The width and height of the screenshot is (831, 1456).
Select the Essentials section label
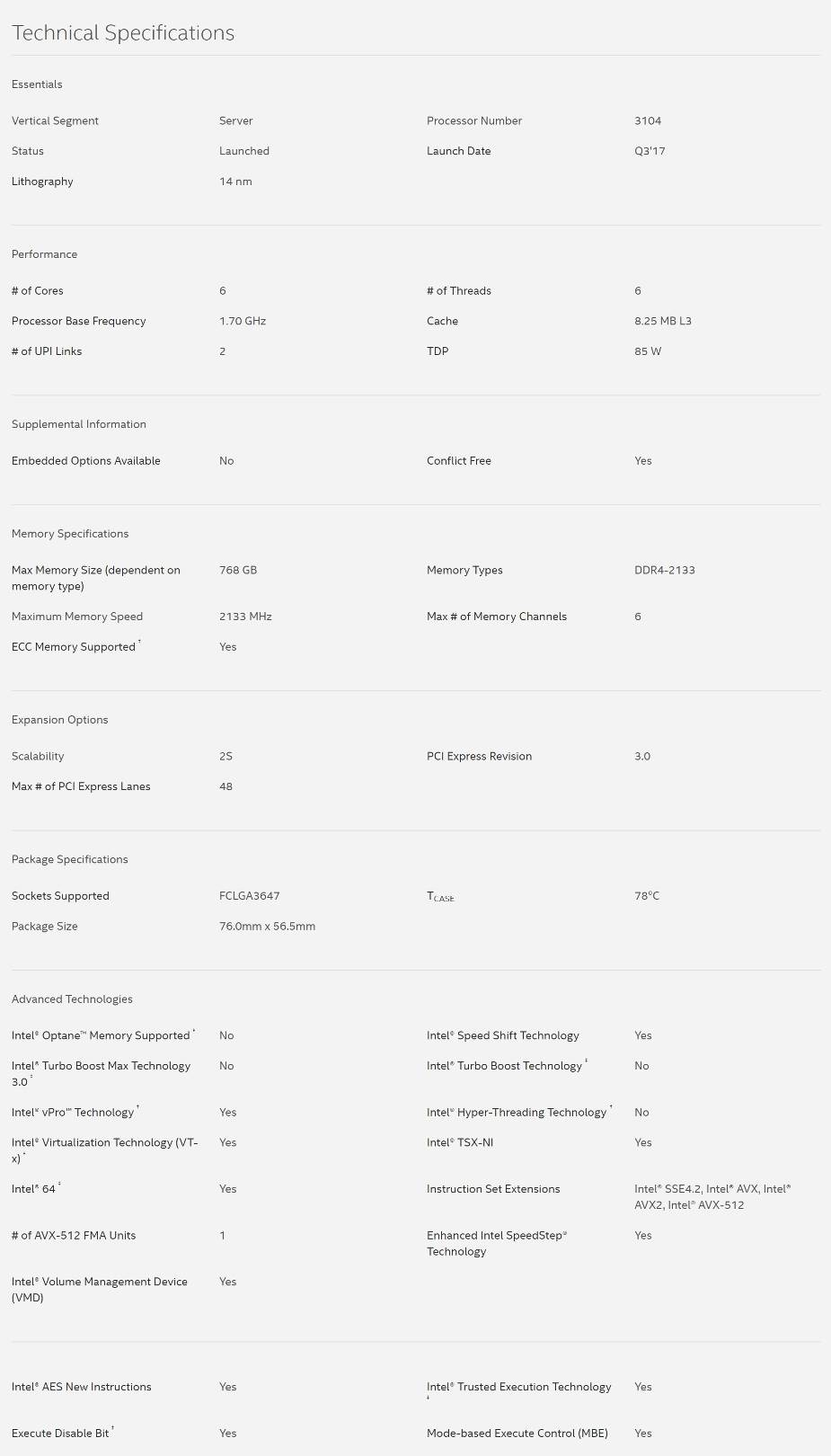37,84
